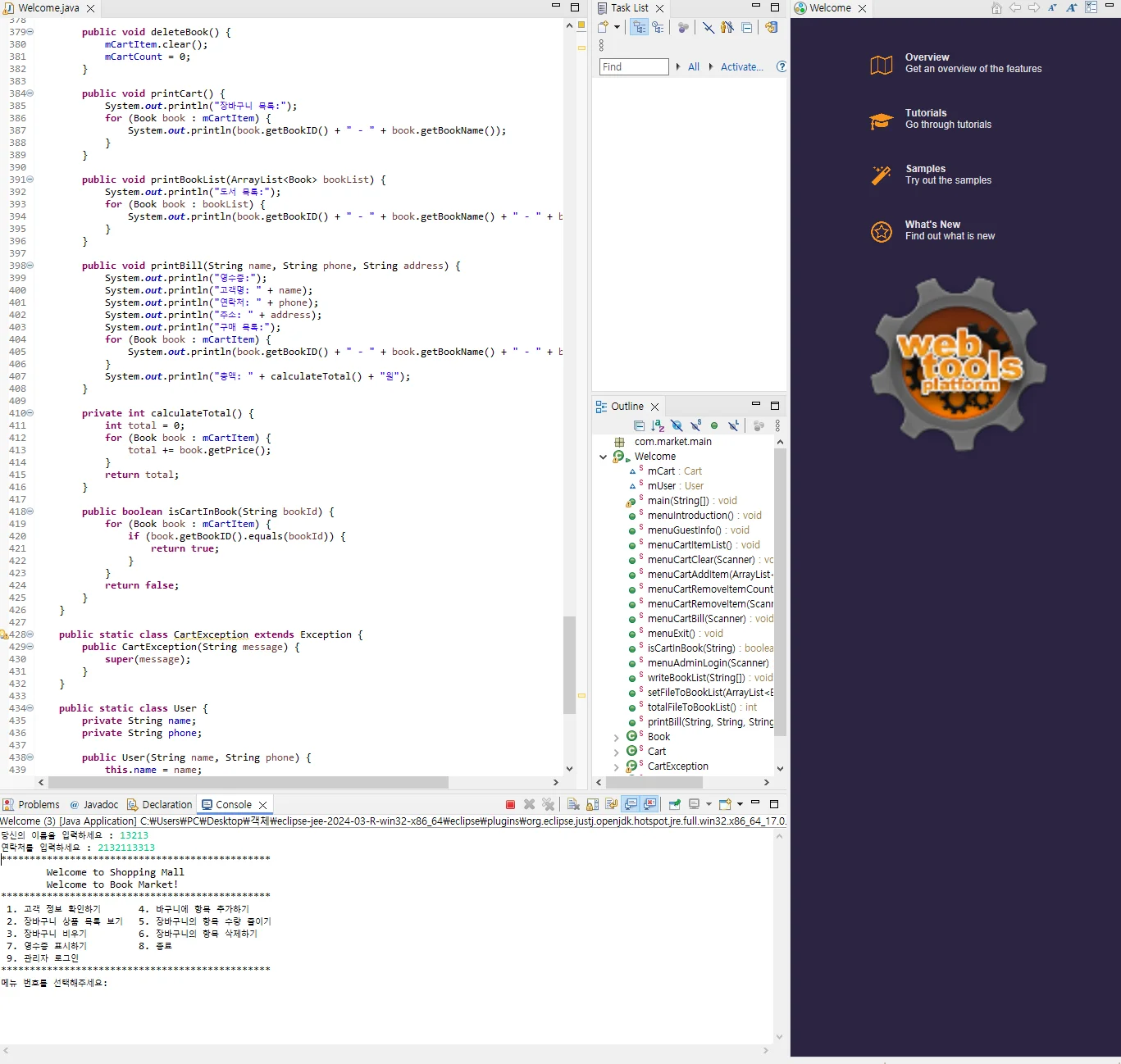Click the Welcome view home icon
The width and height of the screenshot is (1121, 1064).
coord(996,8)
